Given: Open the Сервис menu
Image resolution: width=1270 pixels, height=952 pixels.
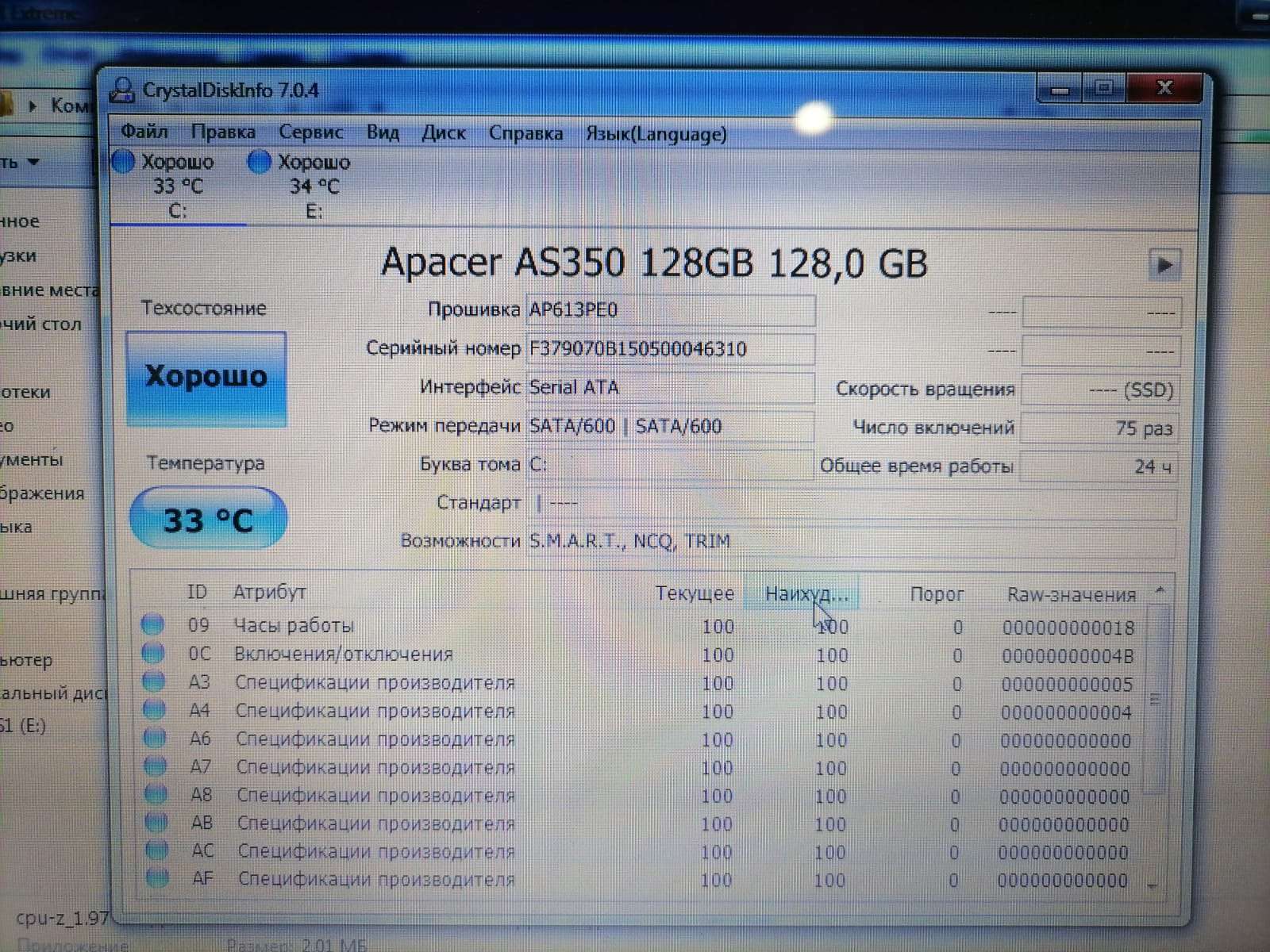Looking at the screenshot, I should click(310, 132).
